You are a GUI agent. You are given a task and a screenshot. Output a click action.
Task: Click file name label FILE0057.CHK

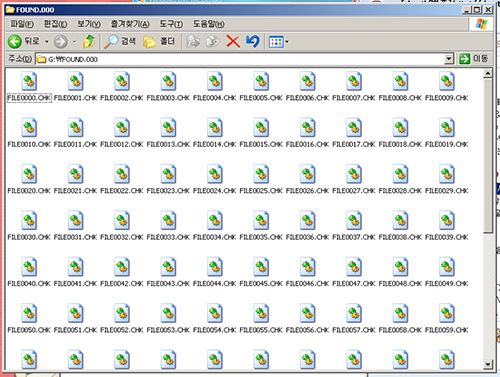(354, 330)
